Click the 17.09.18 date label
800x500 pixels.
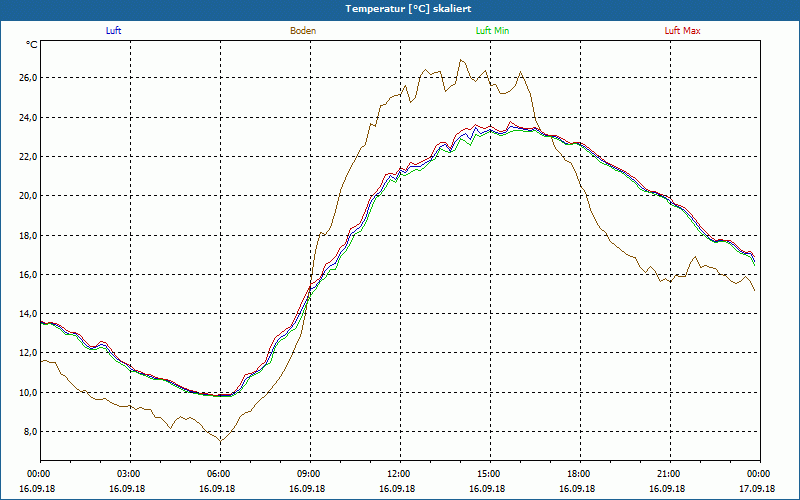click(757, 488)
